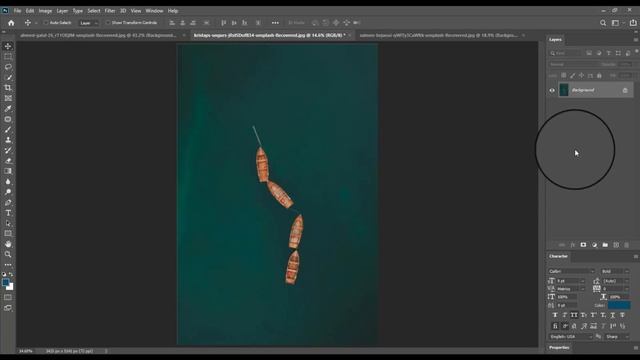Screen dimensions: 640x360
Task: Open the Auto-Select Layer dropdown
Action: click(x=89, y=23)
